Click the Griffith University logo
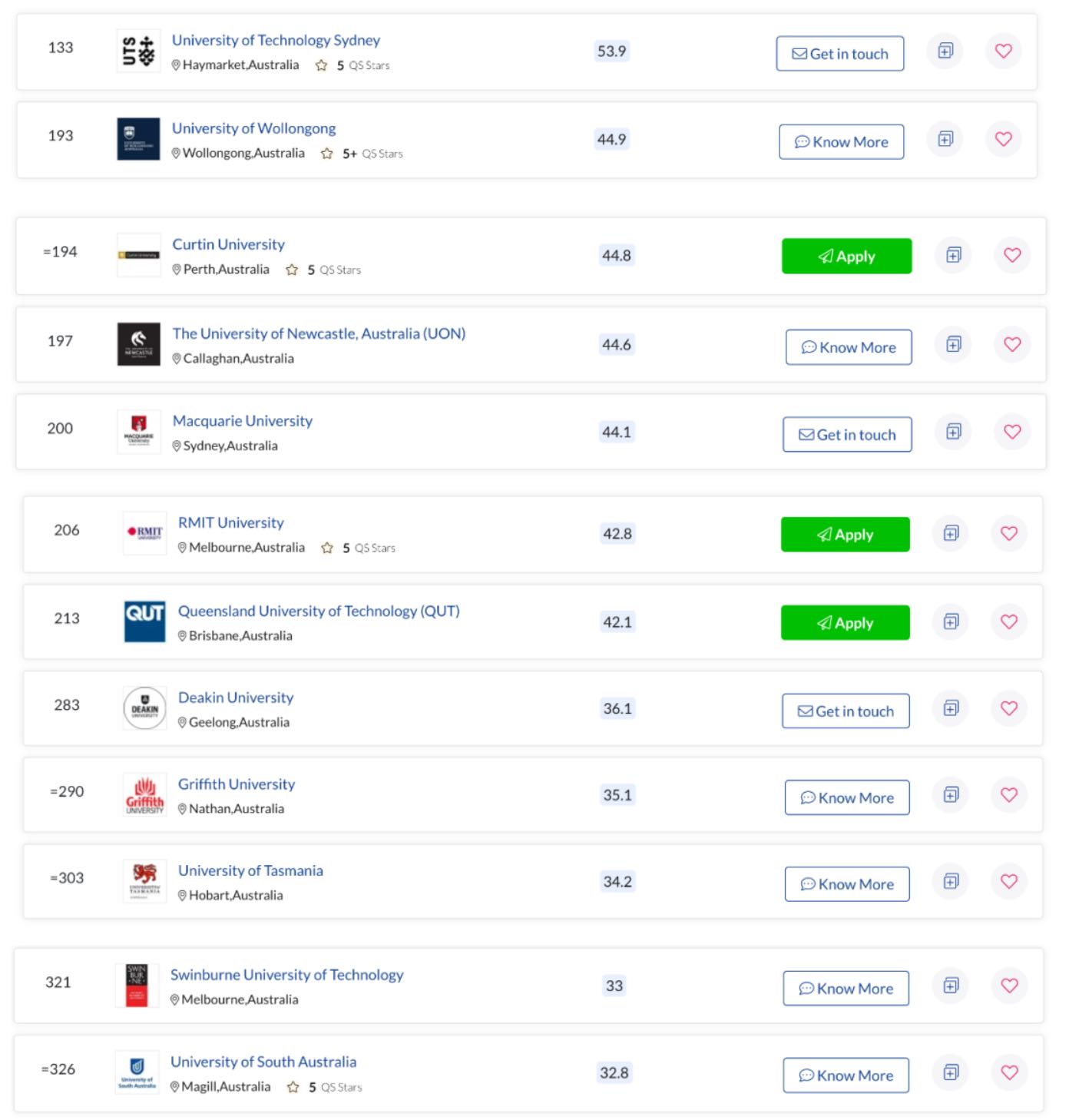The width and height of the screenshot is (1069, 1120). [144, 795]
